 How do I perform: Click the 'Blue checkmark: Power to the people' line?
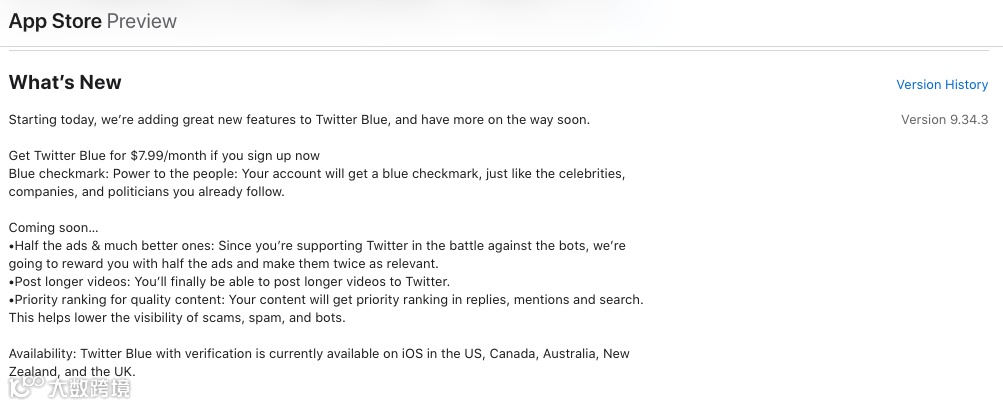click(316, 174)
